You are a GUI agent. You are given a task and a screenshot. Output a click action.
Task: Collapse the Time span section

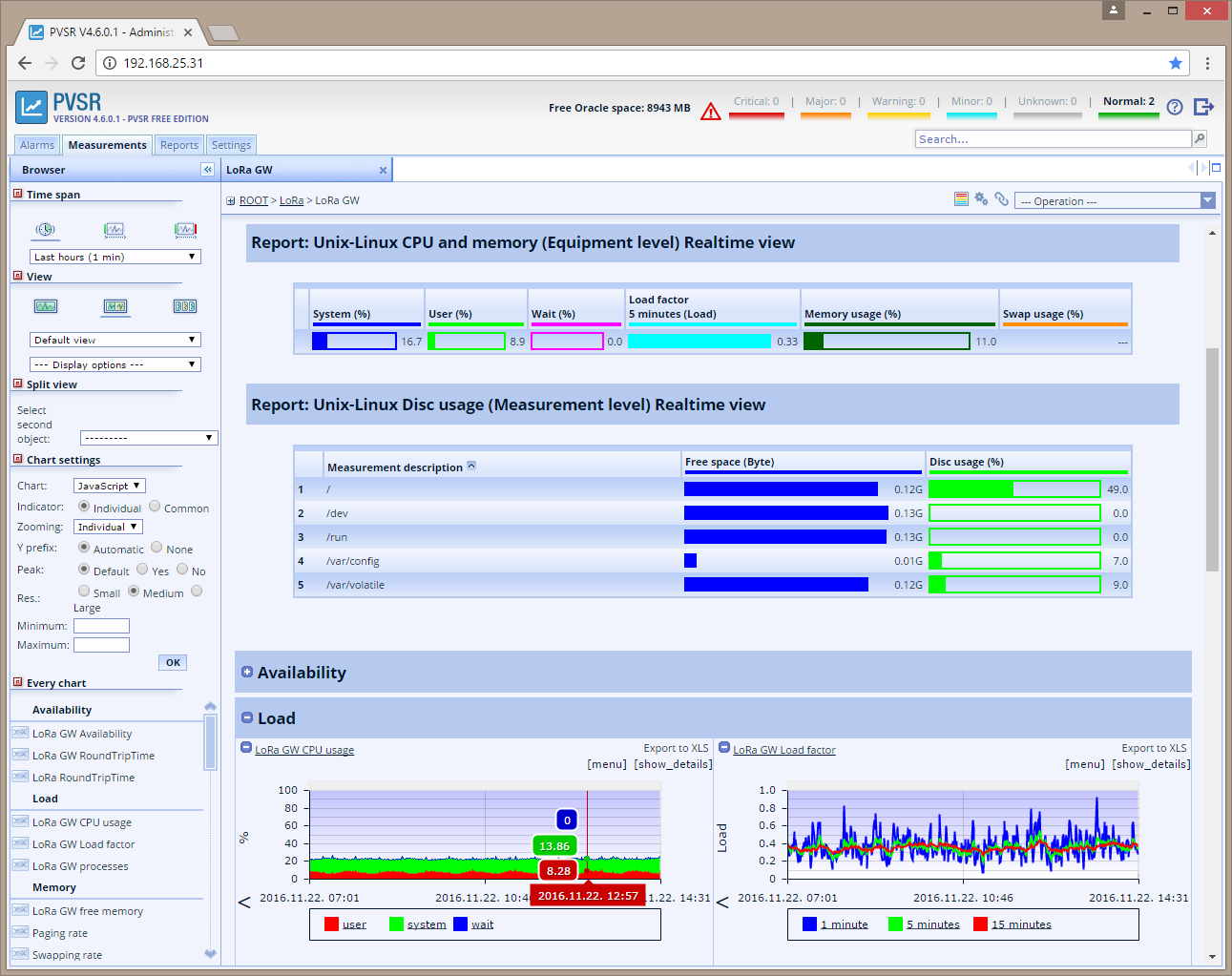pyautogui.click(x=17, y=194)
